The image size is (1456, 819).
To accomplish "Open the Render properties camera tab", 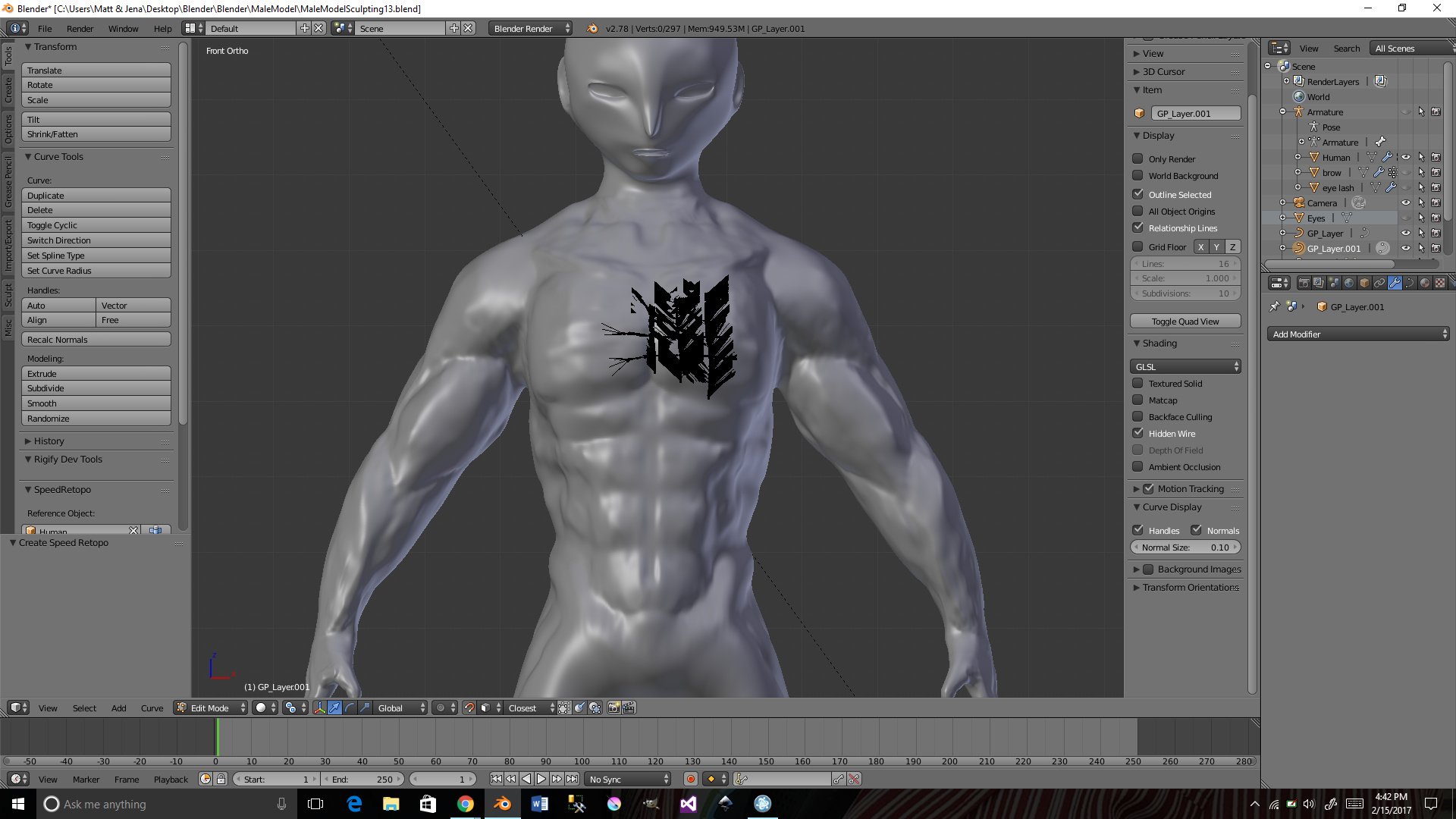I will (1304, 283).
